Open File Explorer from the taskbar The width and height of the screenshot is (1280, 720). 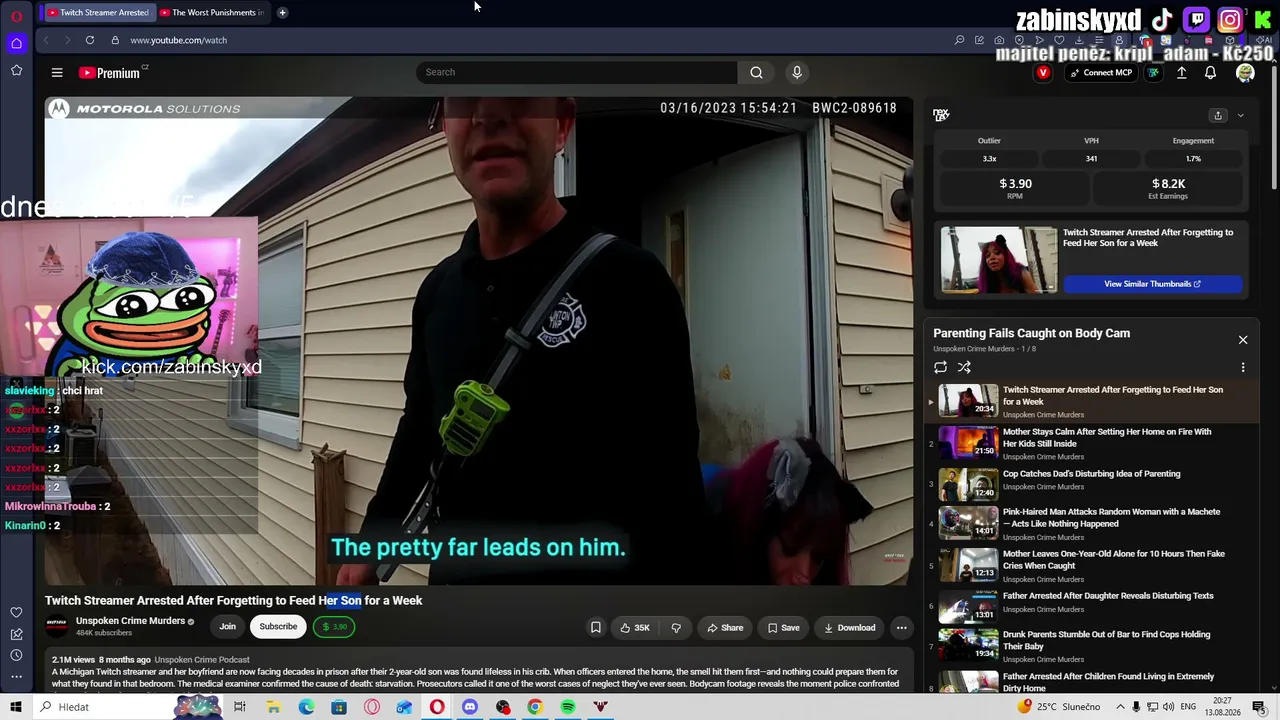[x=273, y=707]
